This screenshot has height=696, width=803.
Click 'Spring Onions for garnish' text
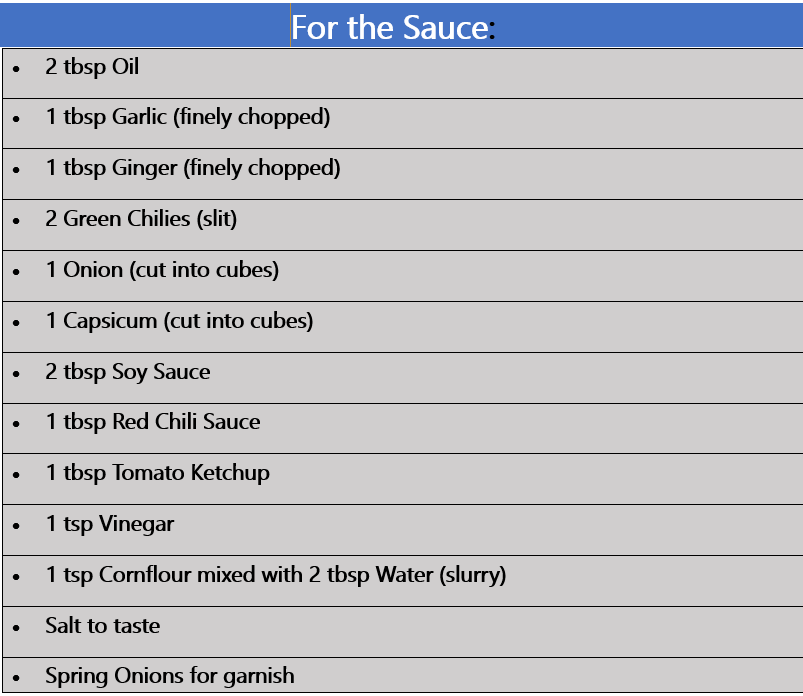[170, 676]
